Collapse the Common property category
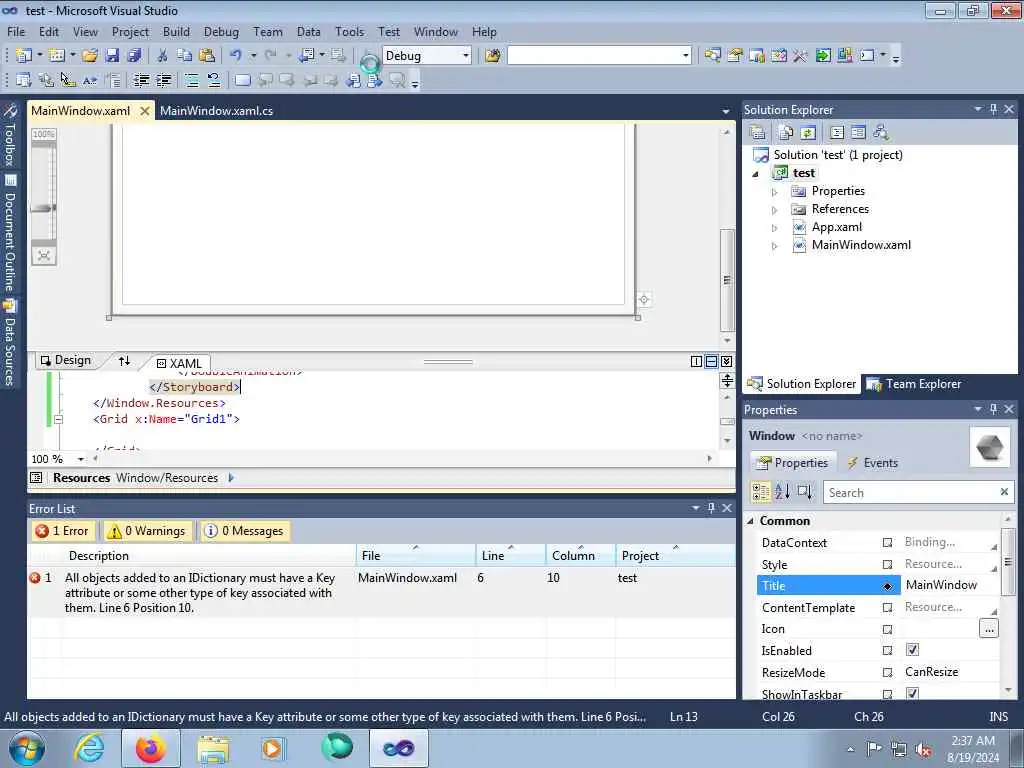Viewport: 1024px width, 768px height. coord(751,520)
